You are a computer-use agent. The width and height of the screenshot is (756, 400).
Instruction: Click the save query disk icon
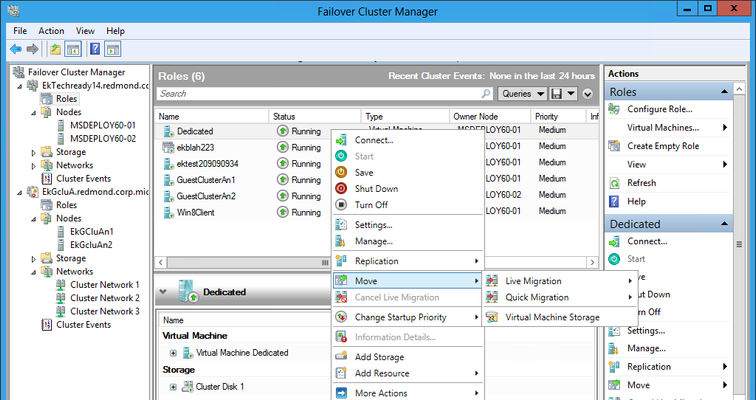point(556,93)
